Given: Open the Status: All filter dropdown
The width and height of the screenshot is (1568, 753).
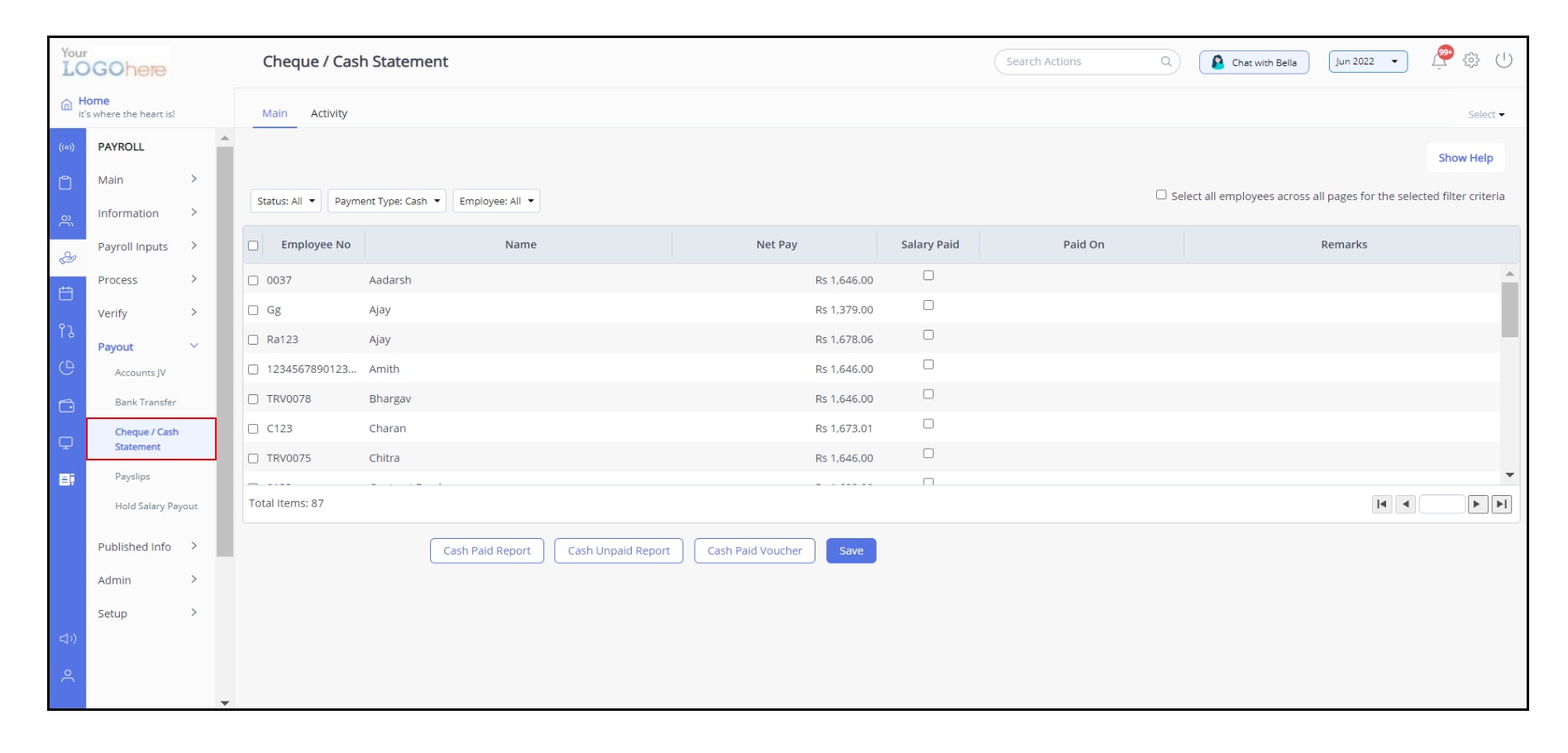Looking at the screenshot, I should (x=284, y=200).
